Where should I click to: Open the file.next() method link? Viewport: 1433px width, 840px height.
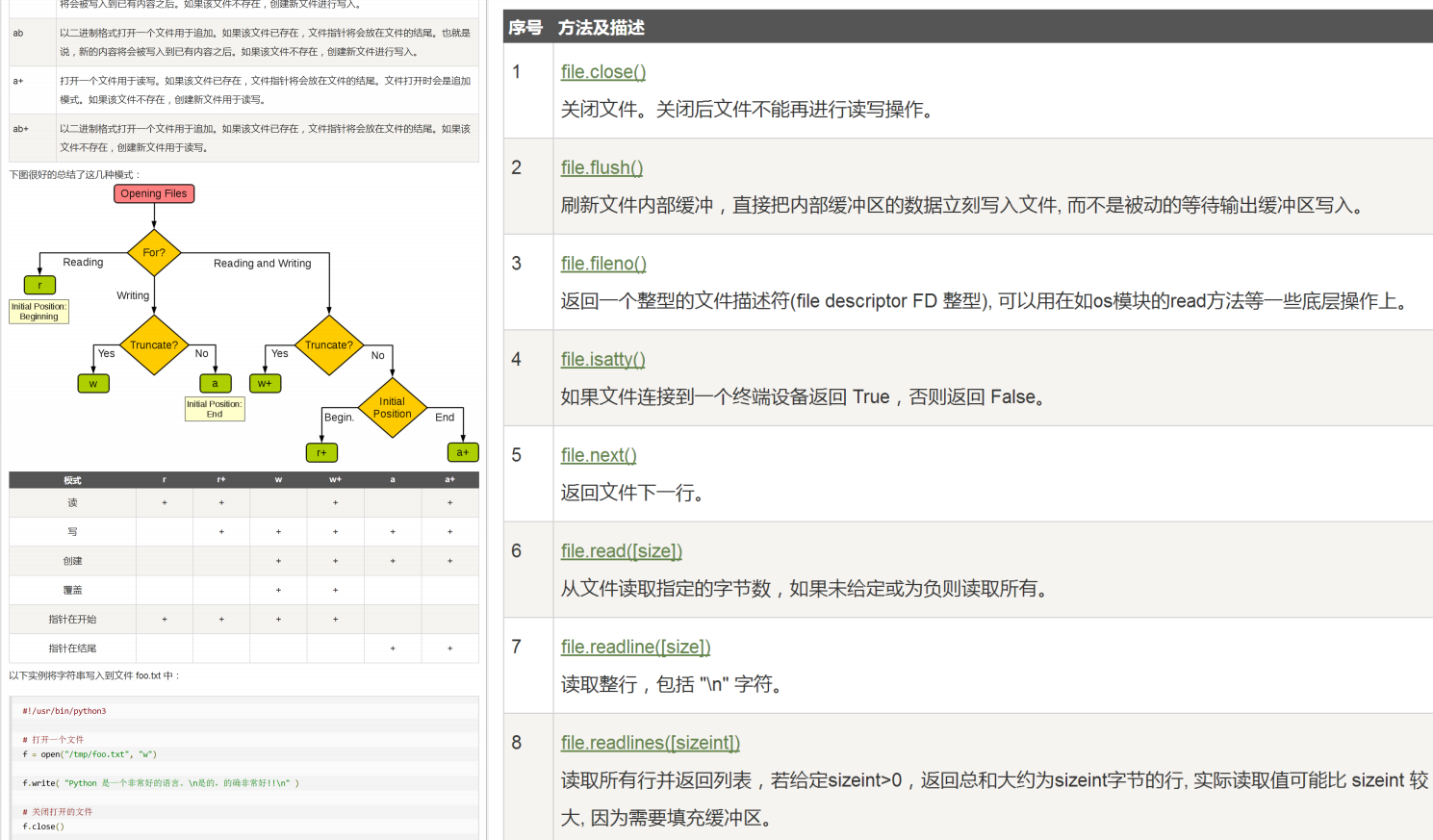click(x=599, y=455)
